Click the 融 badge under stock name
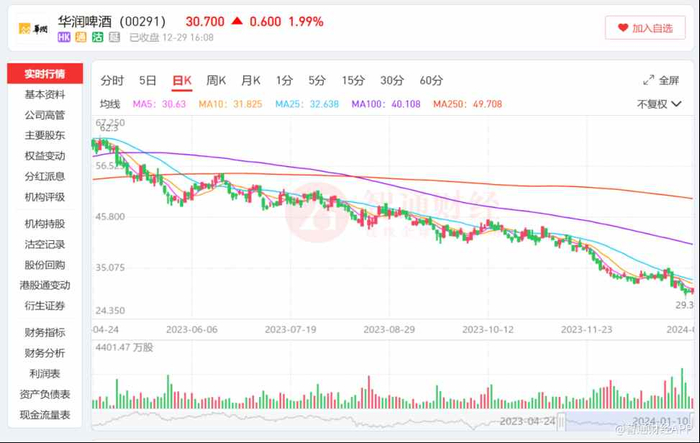 (115, 37)
